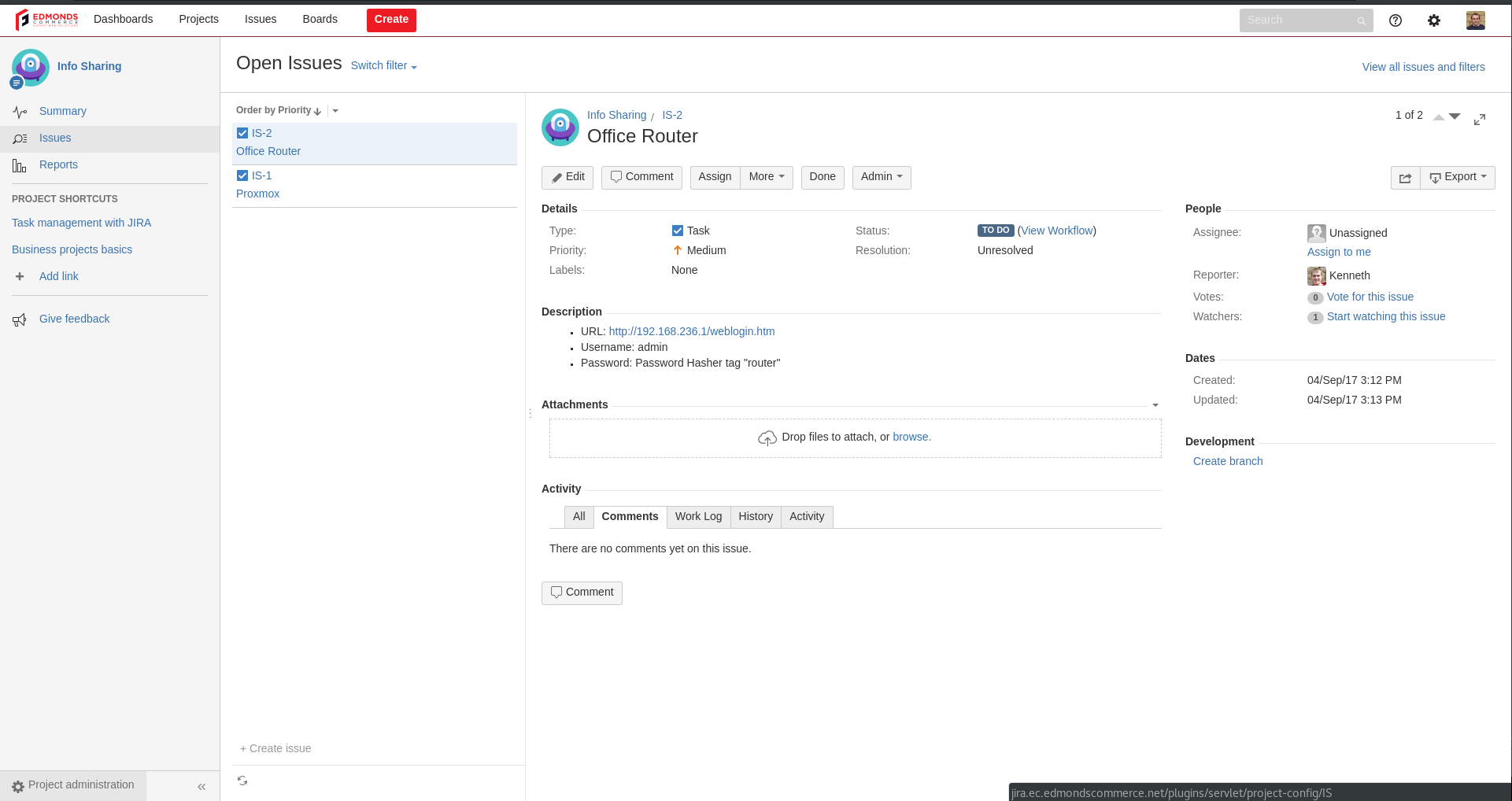
Task: Click the IS-1 task type checkbox icon
Action: [242, 175]
